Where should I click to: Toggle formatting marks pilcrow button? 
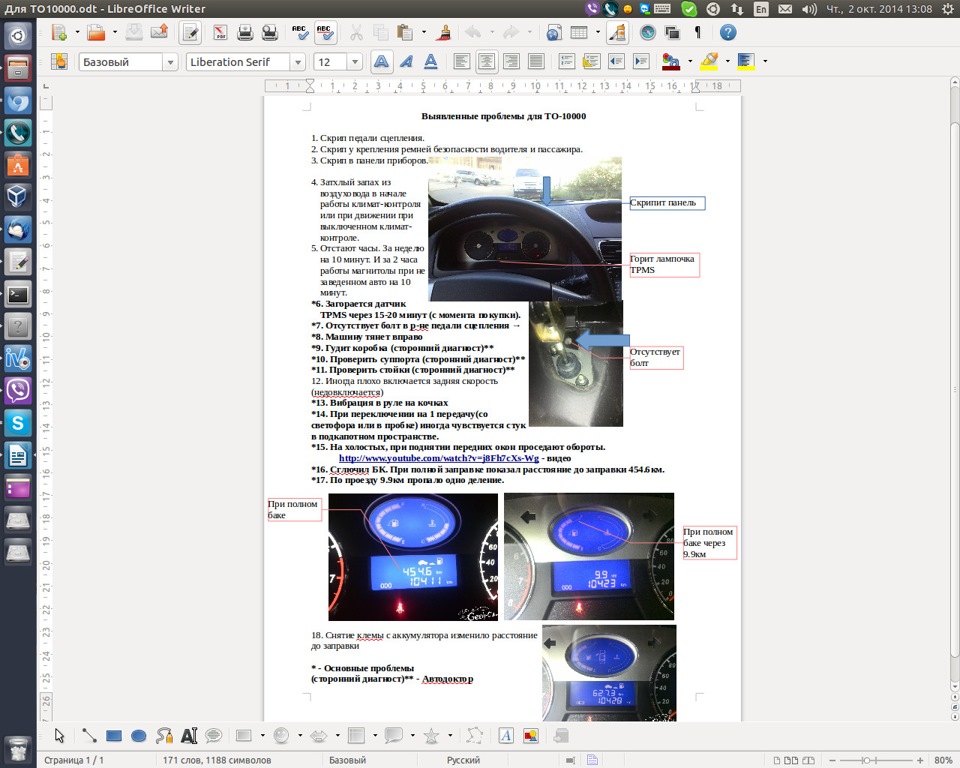(698, 33)
